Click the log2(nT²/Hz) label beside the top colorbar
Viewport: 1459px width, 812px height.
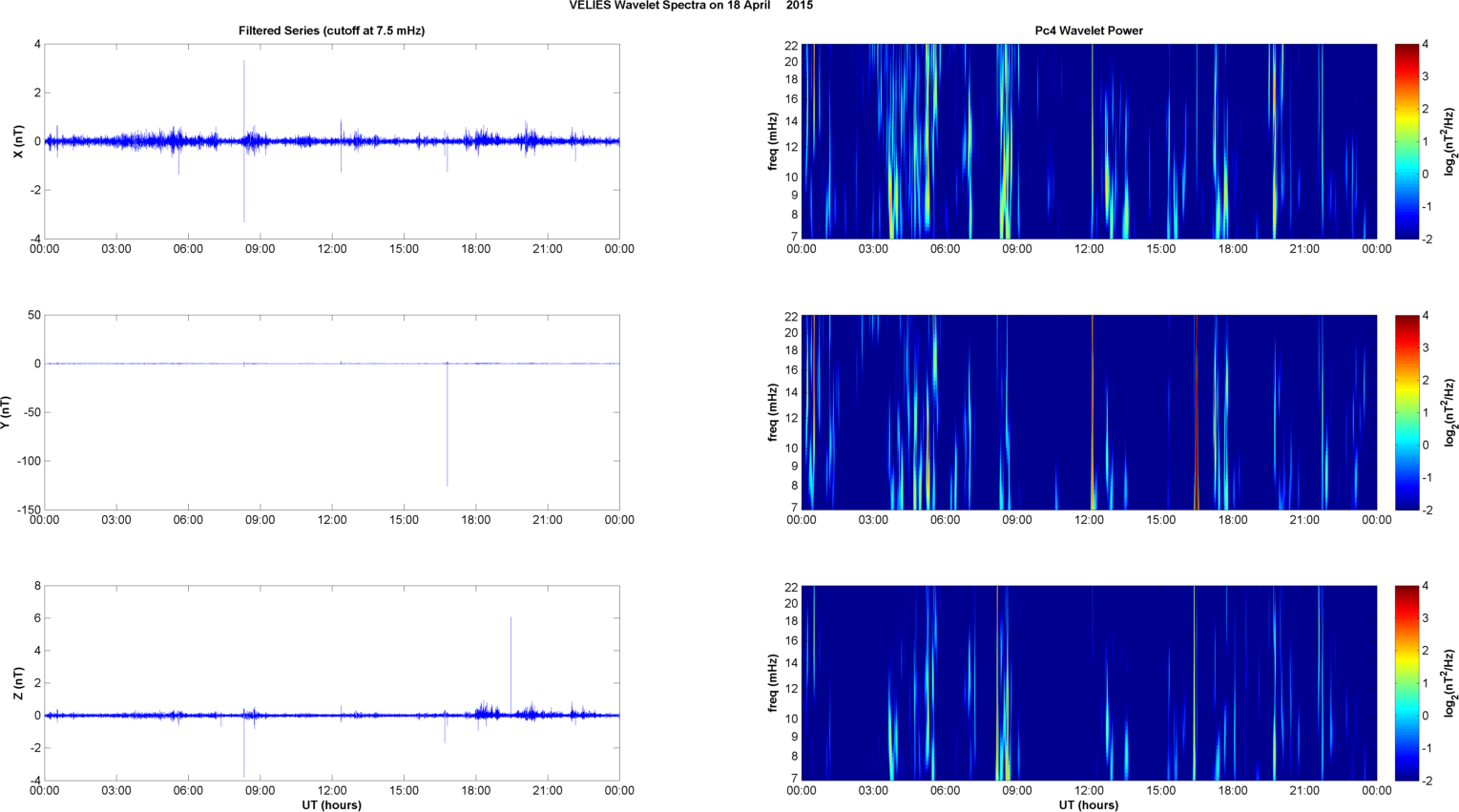coord(1450,141)
